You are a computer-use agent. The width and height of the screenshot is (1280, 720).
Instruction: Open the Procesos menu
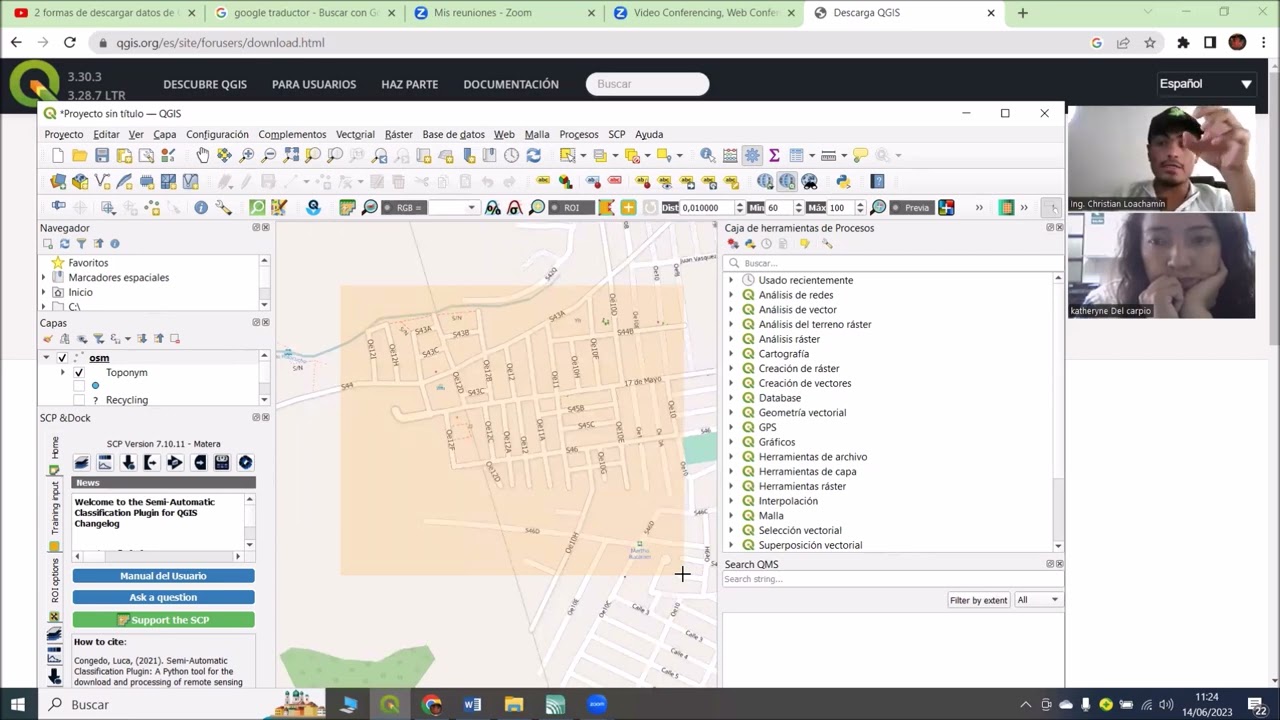[x=579, y=134]
